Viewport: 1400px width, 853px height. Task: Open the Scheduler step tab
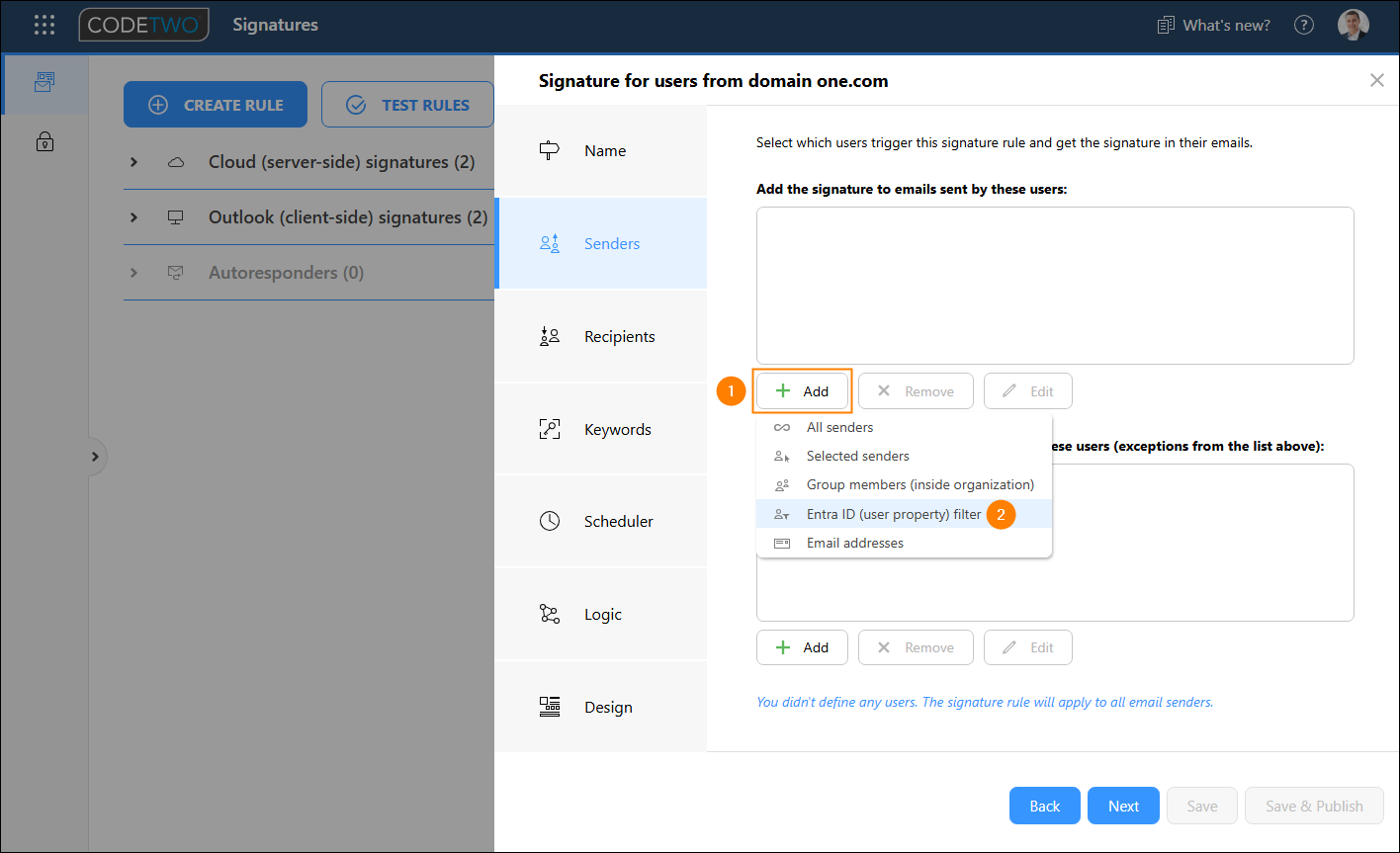601,521
